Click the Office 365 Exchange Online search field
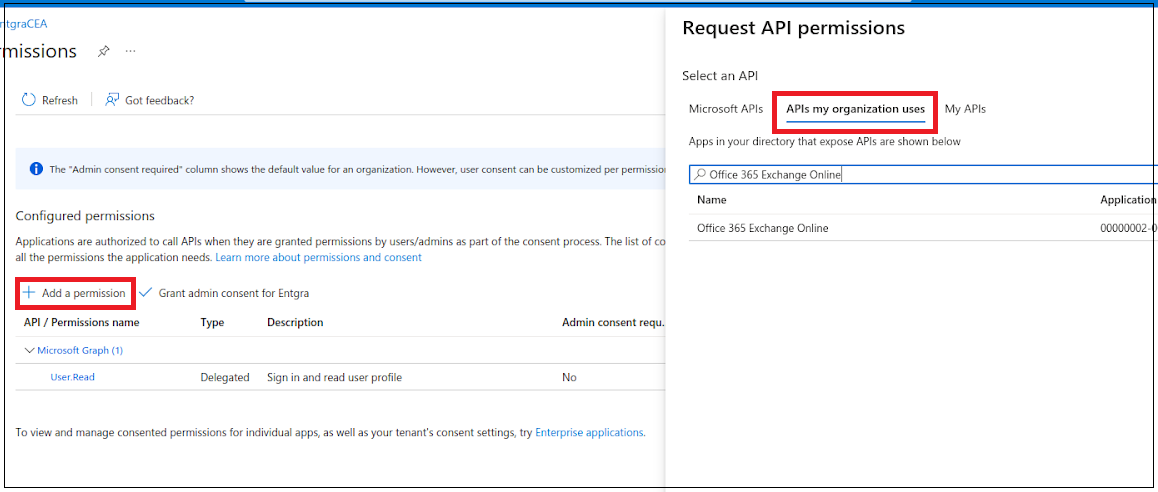Image resolution: width=1158 pixels, height=492 pixels. click(923, 175)
